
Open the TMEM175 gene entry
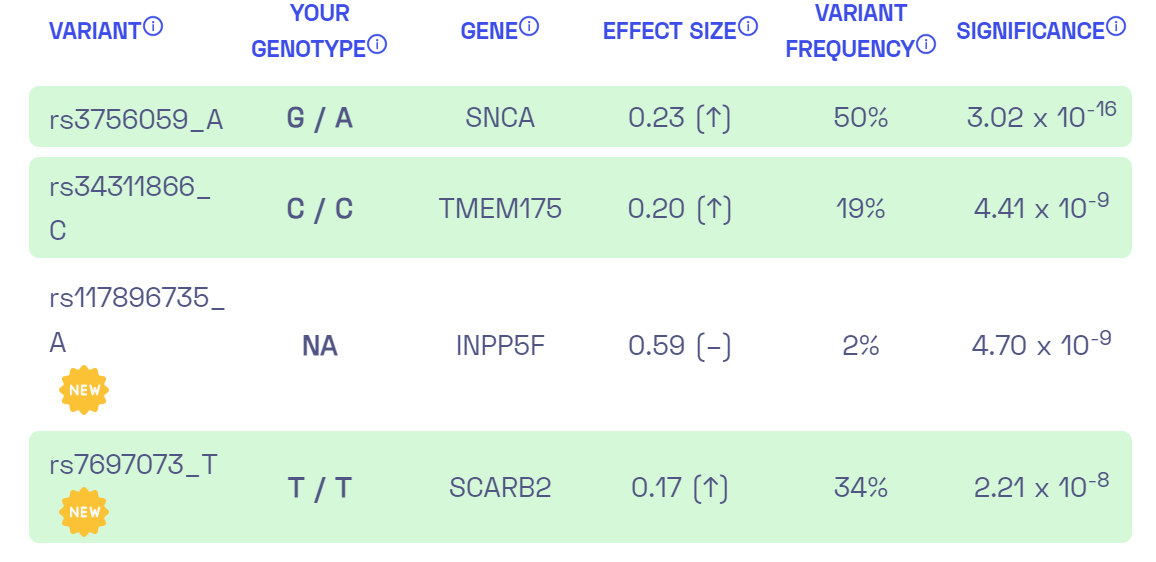pyautogui.click(x=500, y=208)
